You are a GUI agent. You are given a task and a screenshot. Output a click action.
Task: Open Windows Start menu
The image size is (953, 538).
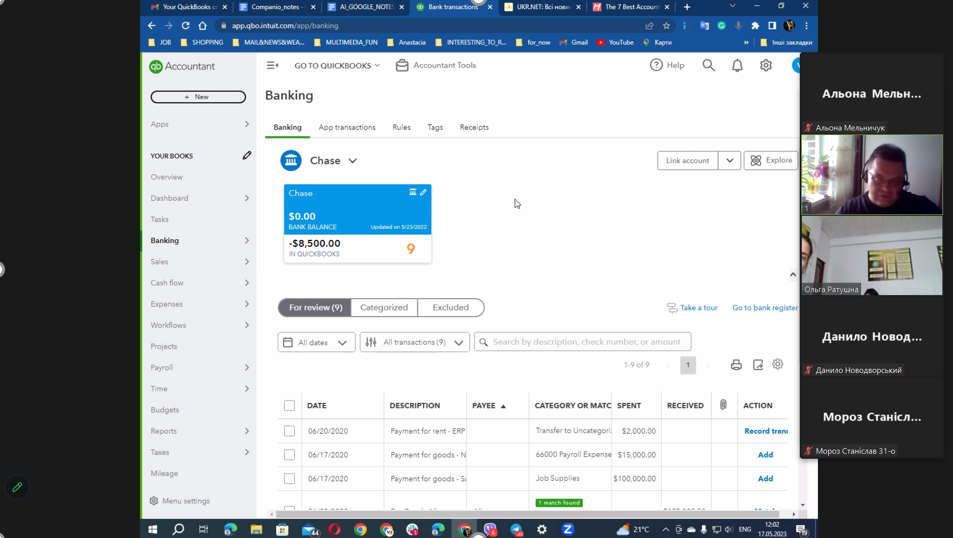point(153,529)
